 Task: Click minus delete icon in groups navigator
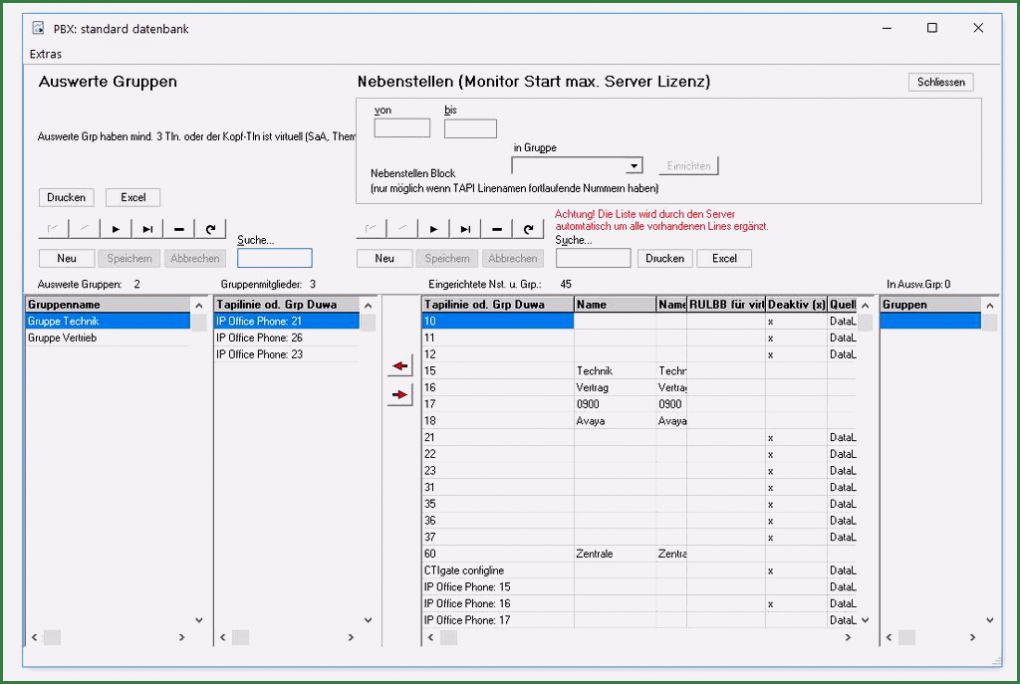tap(179, 230)
